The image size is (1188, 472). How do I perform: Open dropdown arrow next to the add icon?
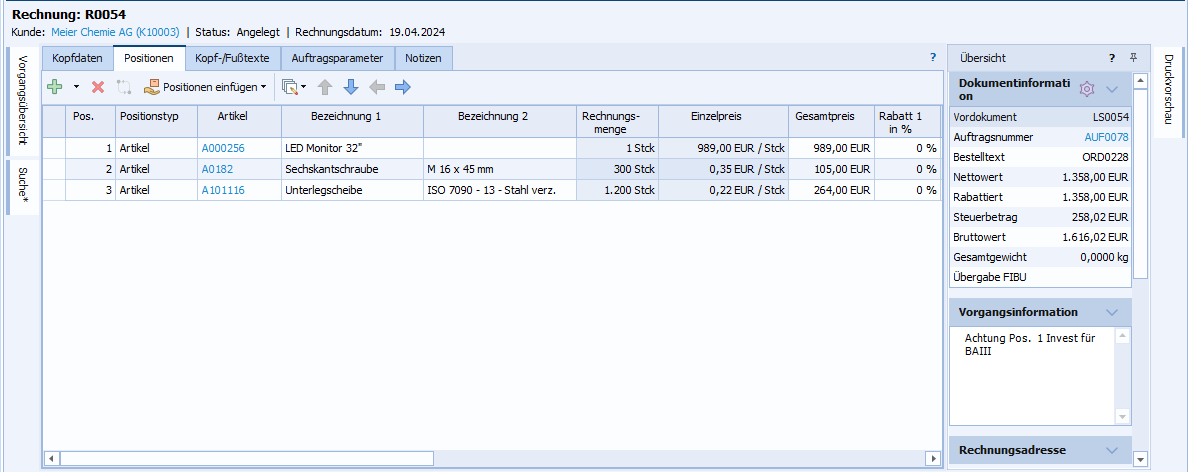76,87
